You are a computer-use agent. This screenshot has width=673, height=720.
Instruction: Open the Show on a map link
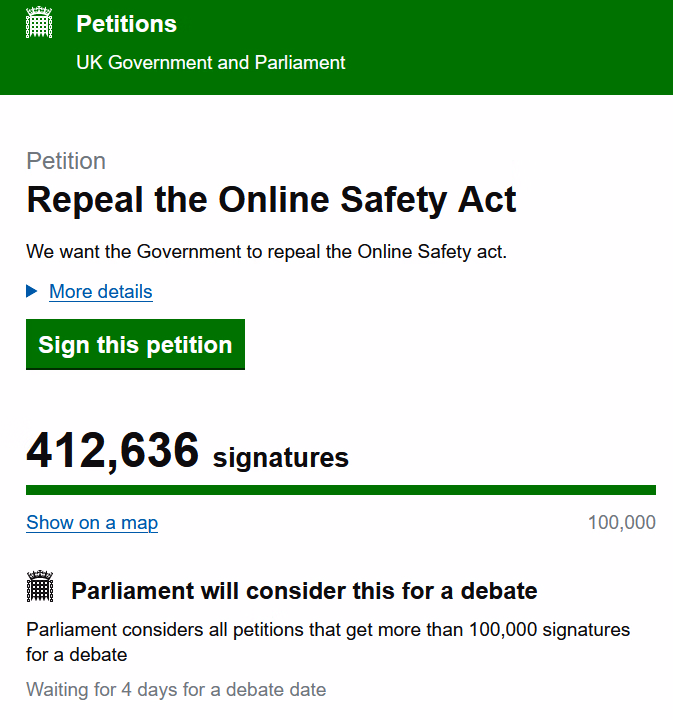pos(92,523)
